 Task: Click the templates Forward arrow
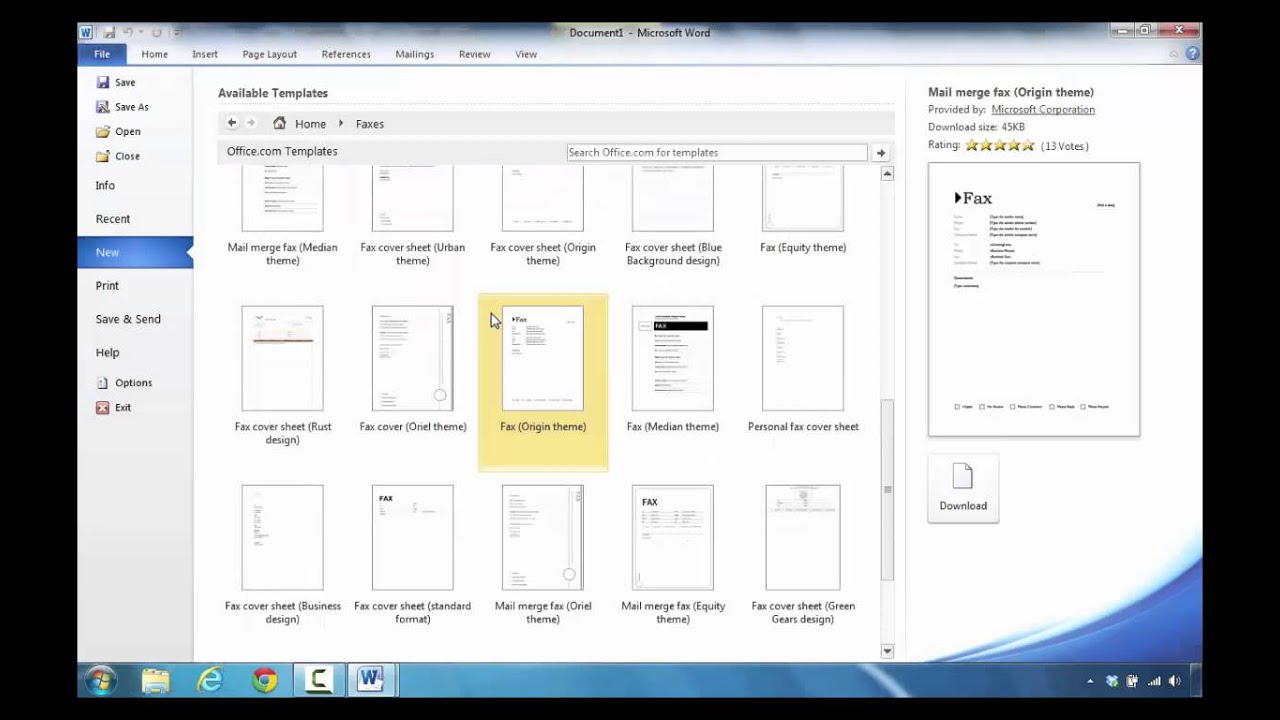[251, 123]
